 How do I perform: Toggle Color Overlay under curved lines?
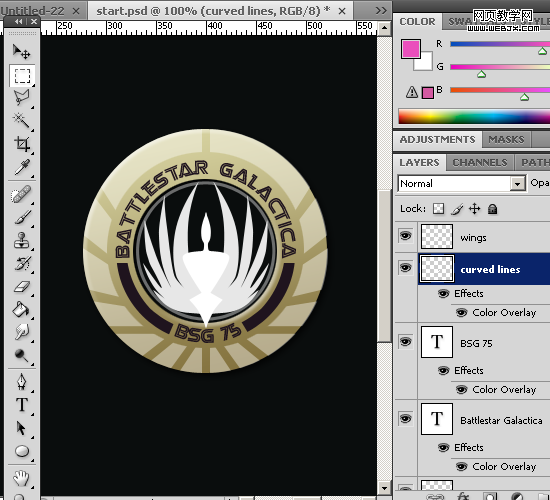(x=462, y=312)
